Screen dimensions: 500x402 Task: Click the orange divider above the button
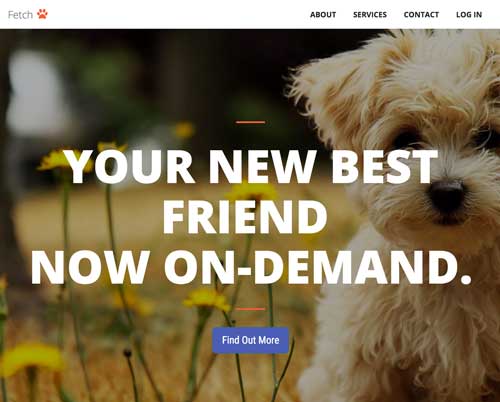[250, 309]
